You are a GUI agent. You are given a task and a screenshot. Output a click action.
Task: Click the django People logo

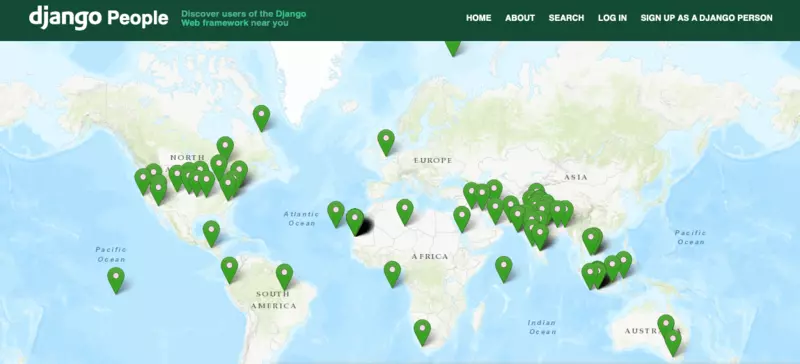[x=98, y=18]
